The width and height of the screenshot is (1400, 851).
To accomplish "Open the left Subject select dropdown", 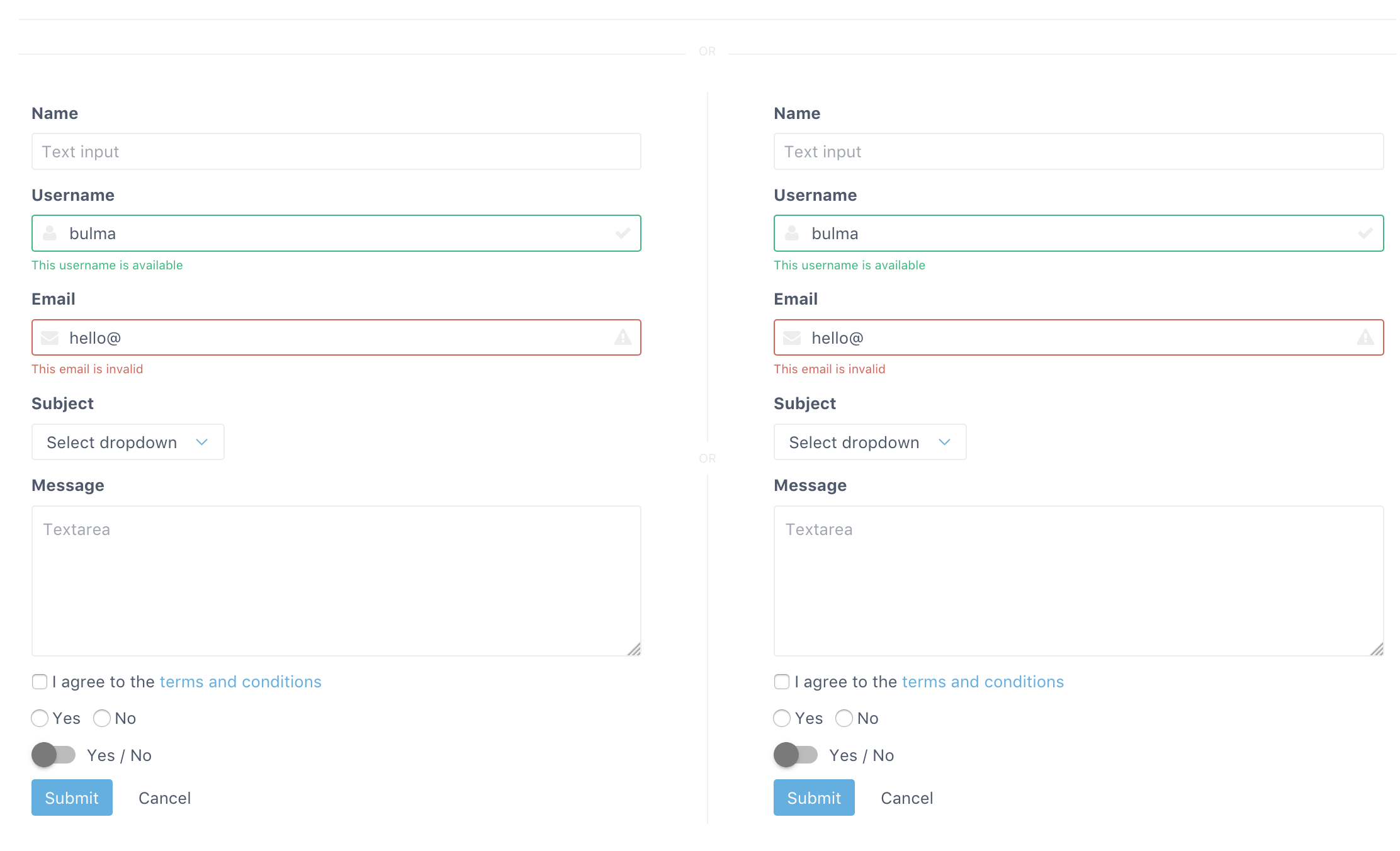I will 128,442.
